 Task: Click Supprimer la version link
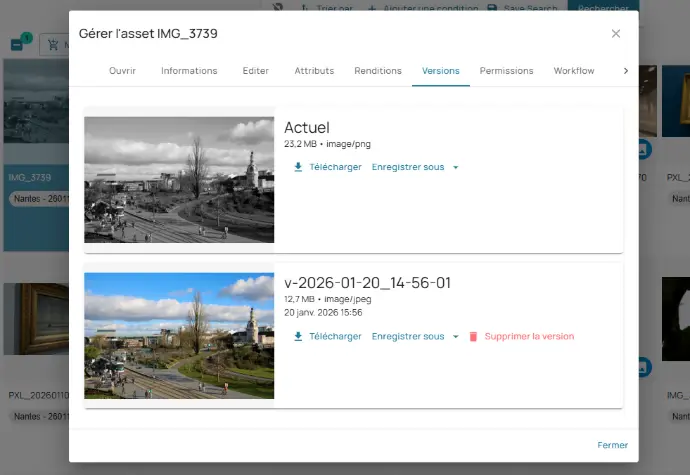[x=529, y=337]
